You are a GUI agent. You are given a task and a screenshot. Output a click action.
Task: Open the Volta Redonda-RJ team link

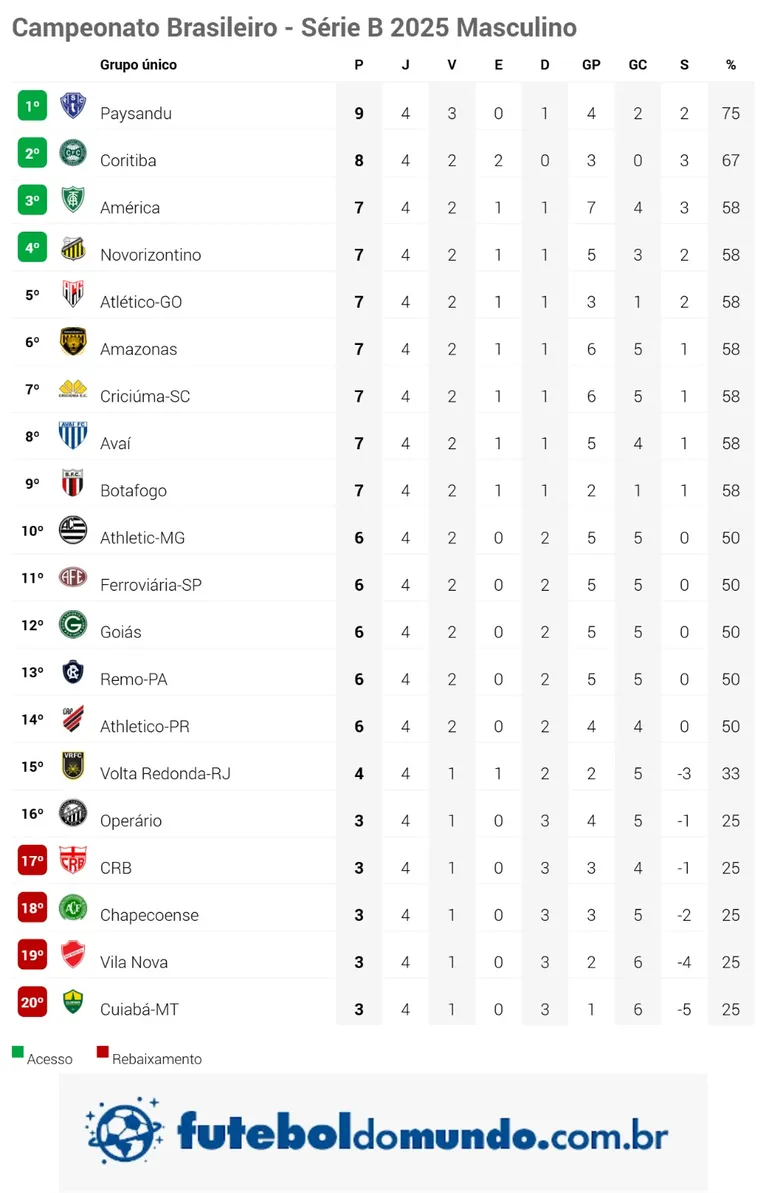[x=165, y=774]
